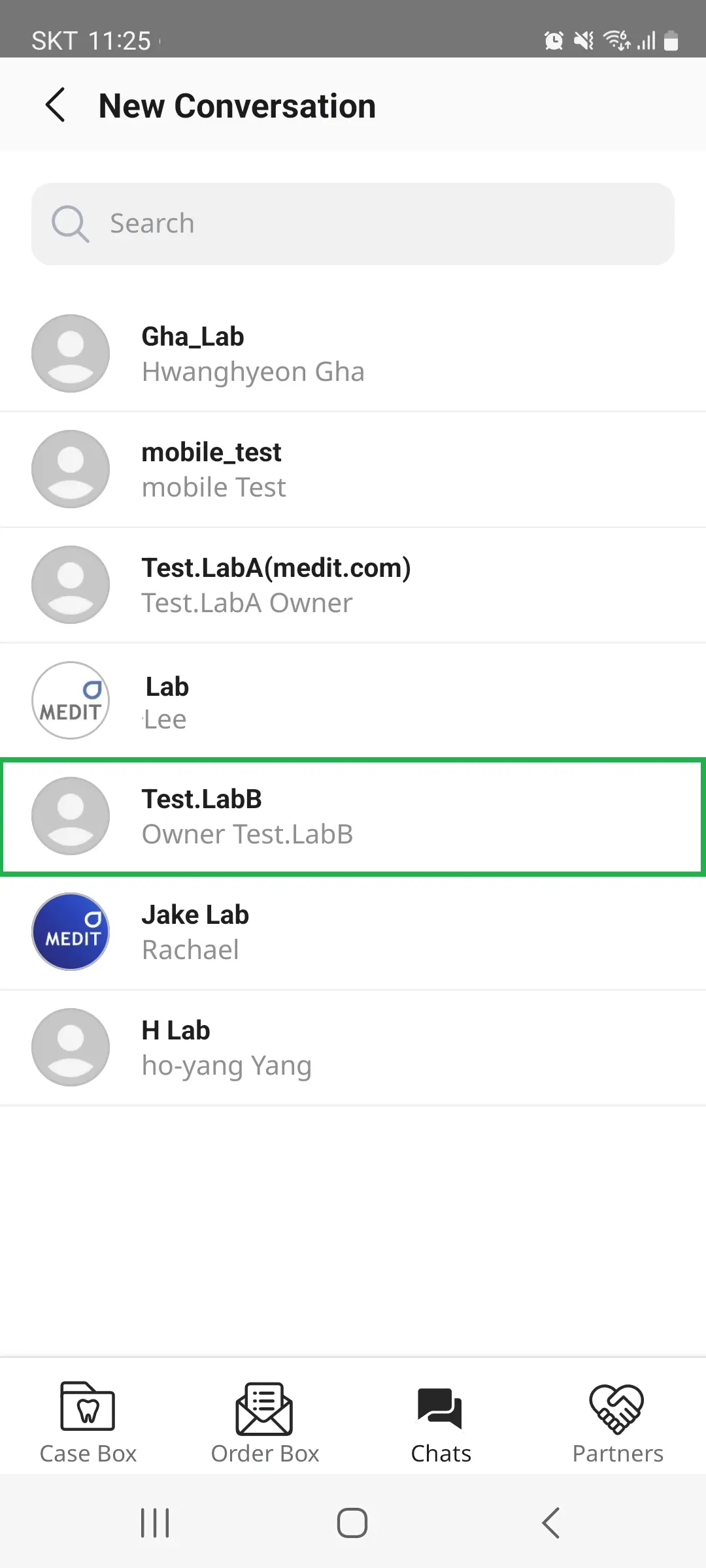
Task: Choose H Lab, ho-yang Yang
Action: coord(353,1047)
